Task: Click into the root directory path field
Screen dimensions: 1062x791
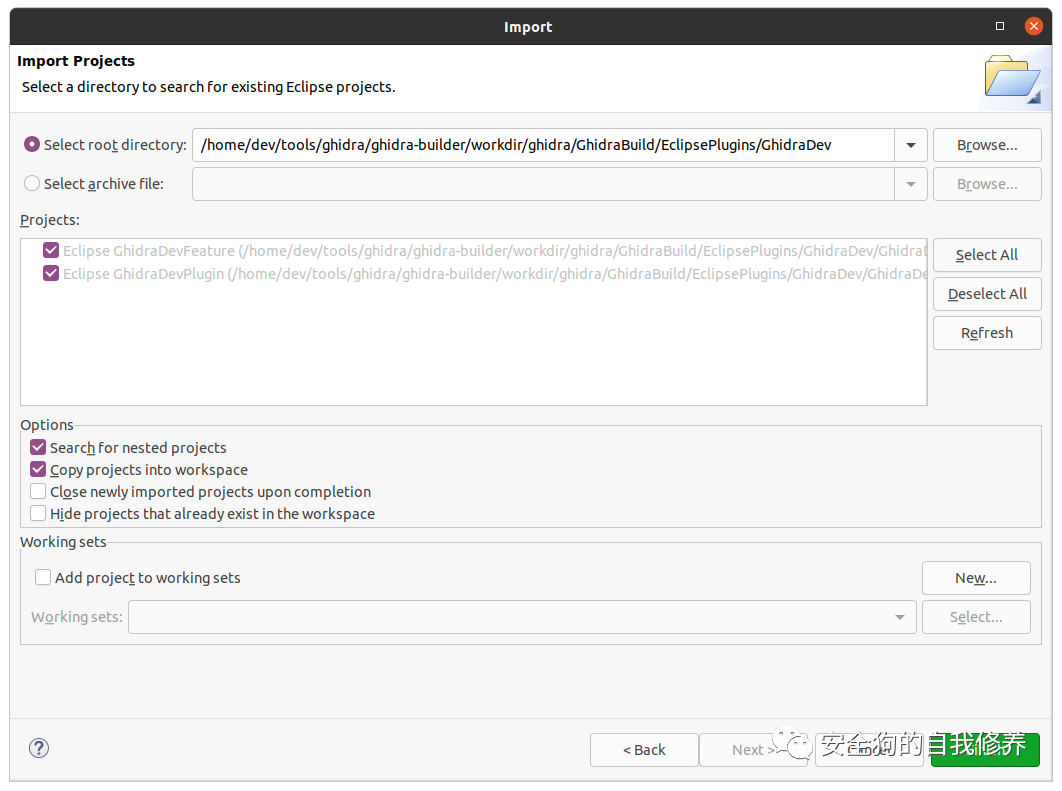Action: 543,145
